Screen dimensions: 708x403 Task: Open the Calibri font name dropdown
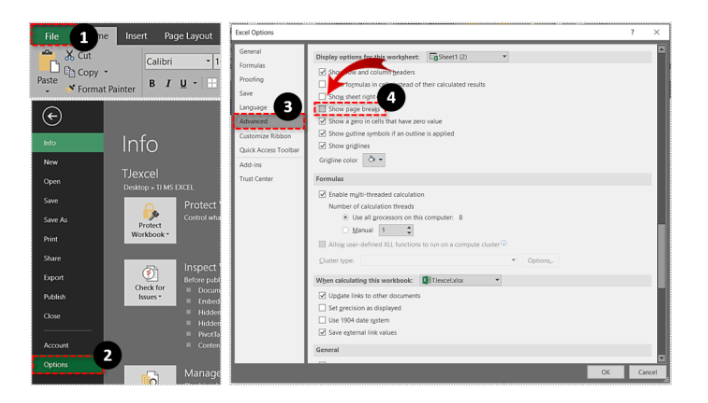[x=208, y=61]
